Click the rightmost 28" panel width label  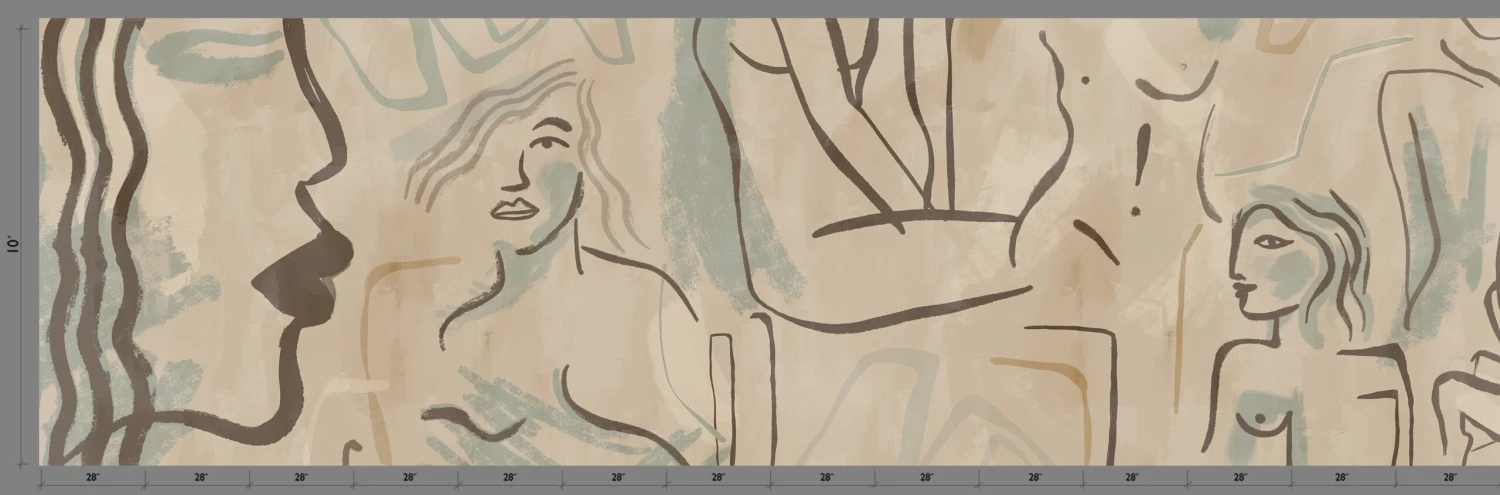1449,478
